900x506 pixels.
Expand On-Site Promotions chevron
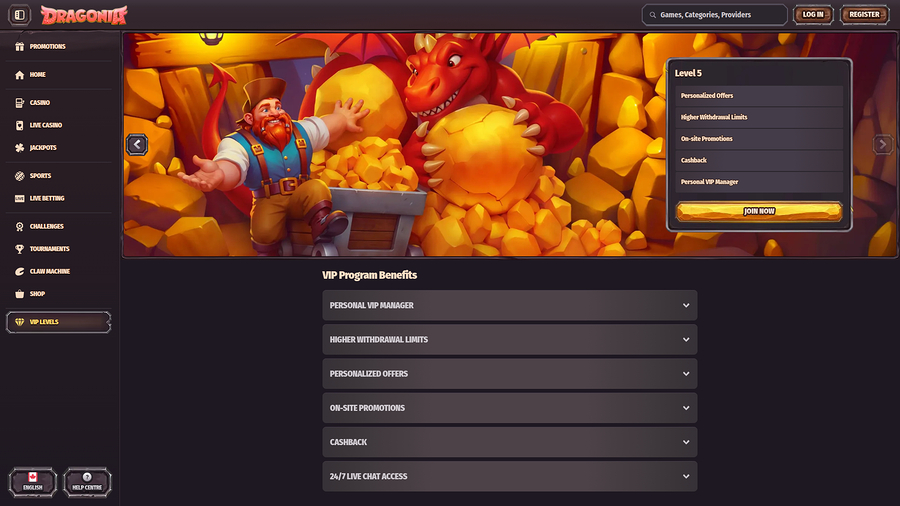point(686,408)
